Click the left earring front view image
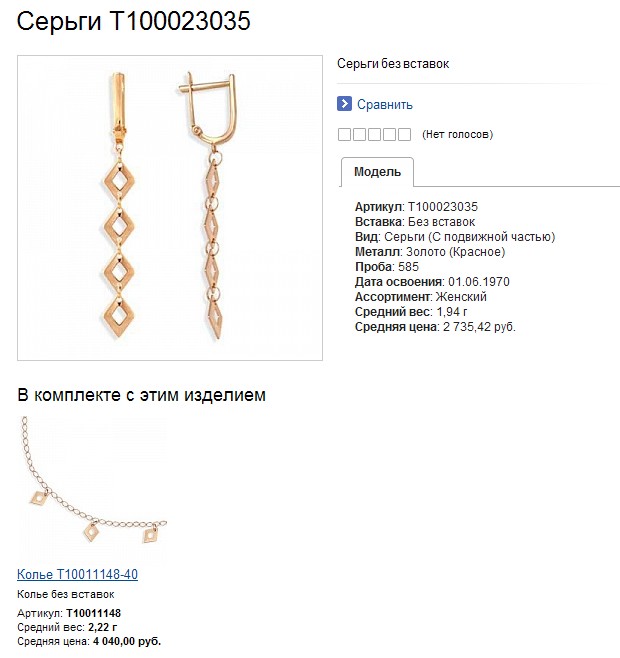 [119, 206]
